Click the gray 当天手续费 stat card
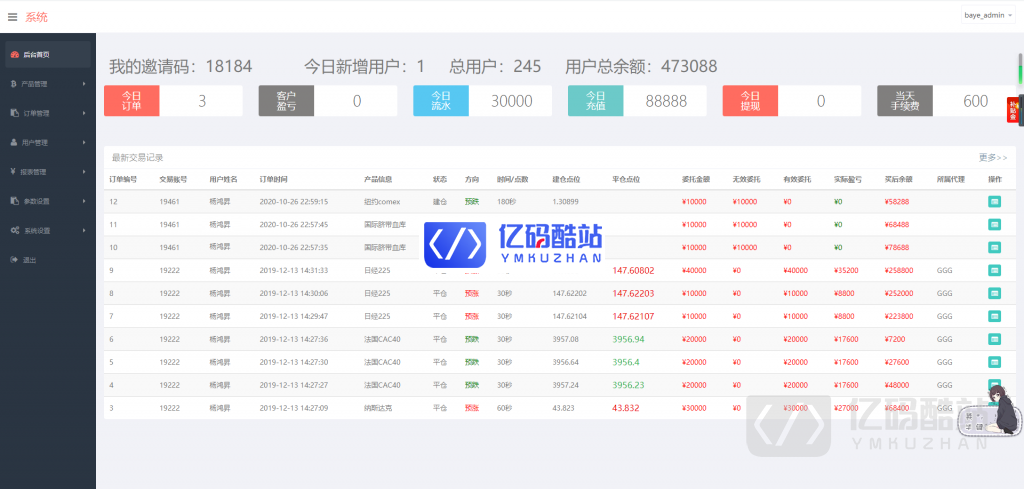 click(x=946, y=101)
